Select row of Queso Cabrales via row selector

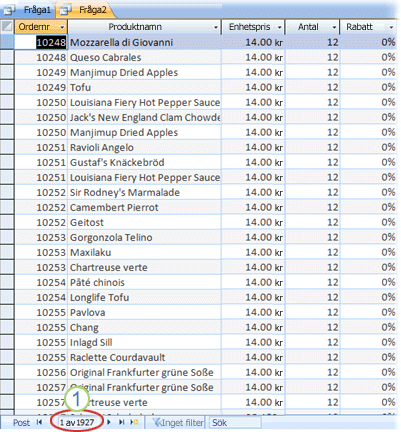[7, 57]
